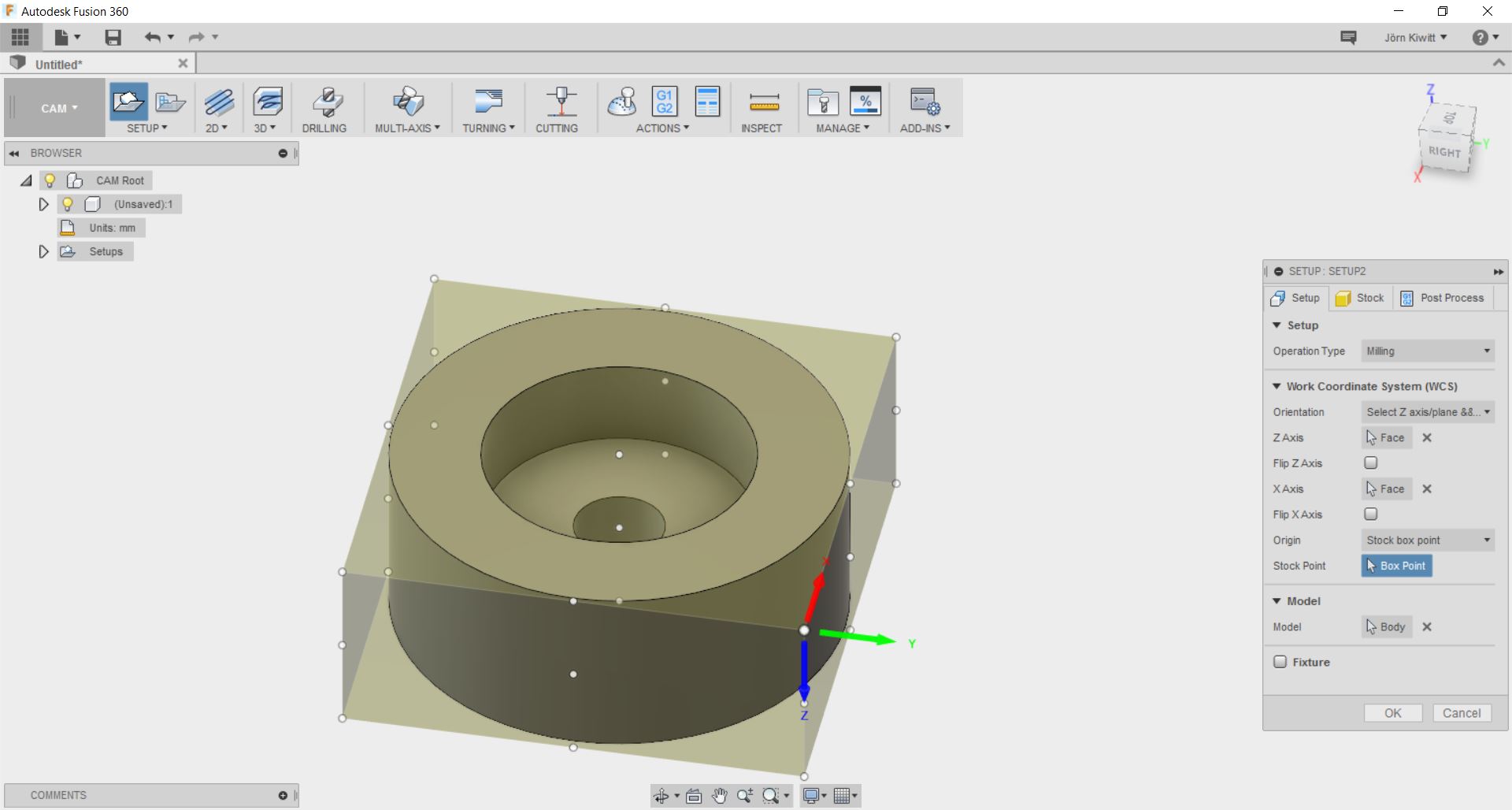The height and width of the screenshot is (810, 1512).
Task: Click the RIGHT face of the ViewCube
Action: [x=1444, y=151]
